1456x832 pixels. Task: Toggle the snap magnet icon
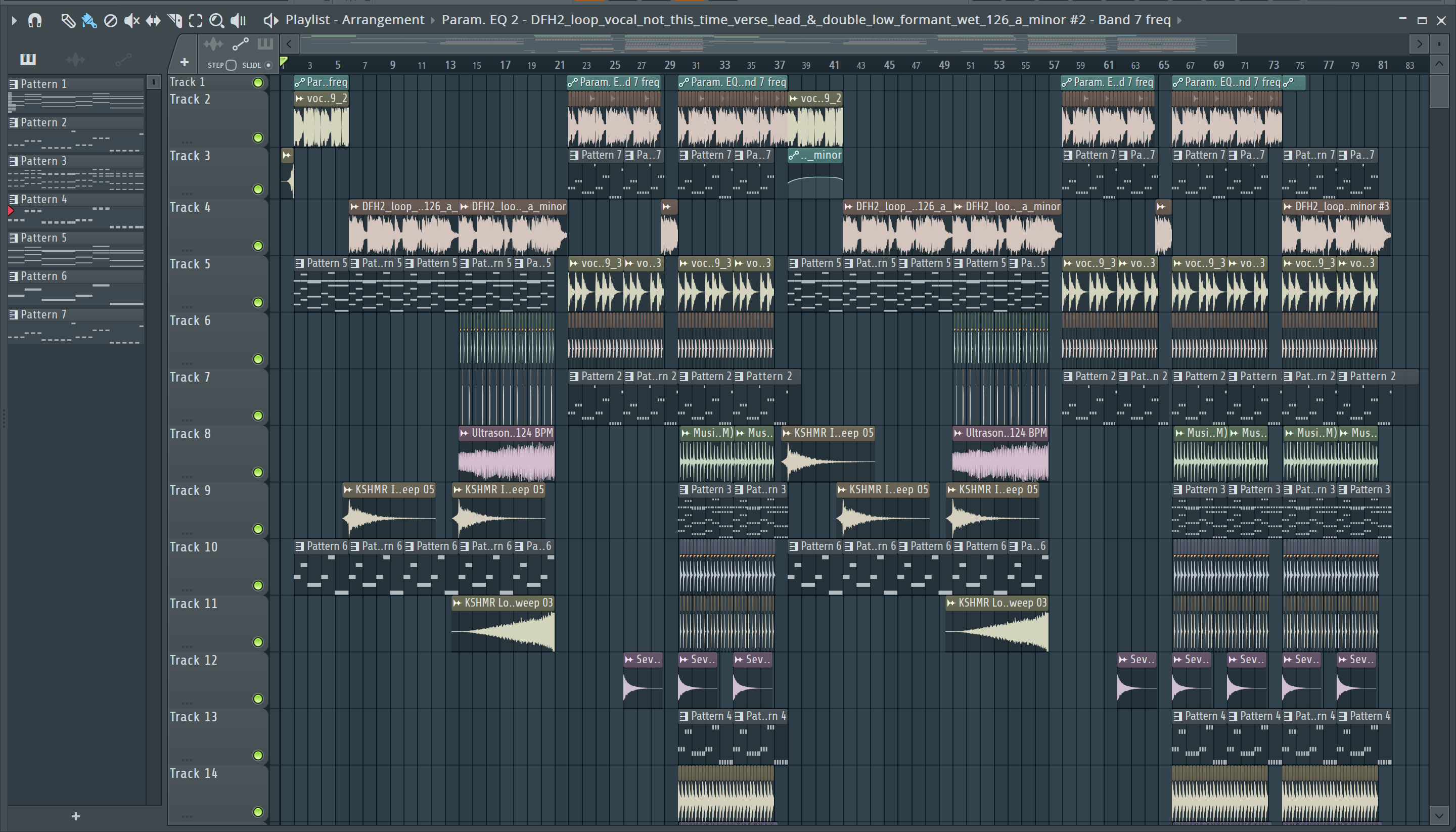coord(35,21)
